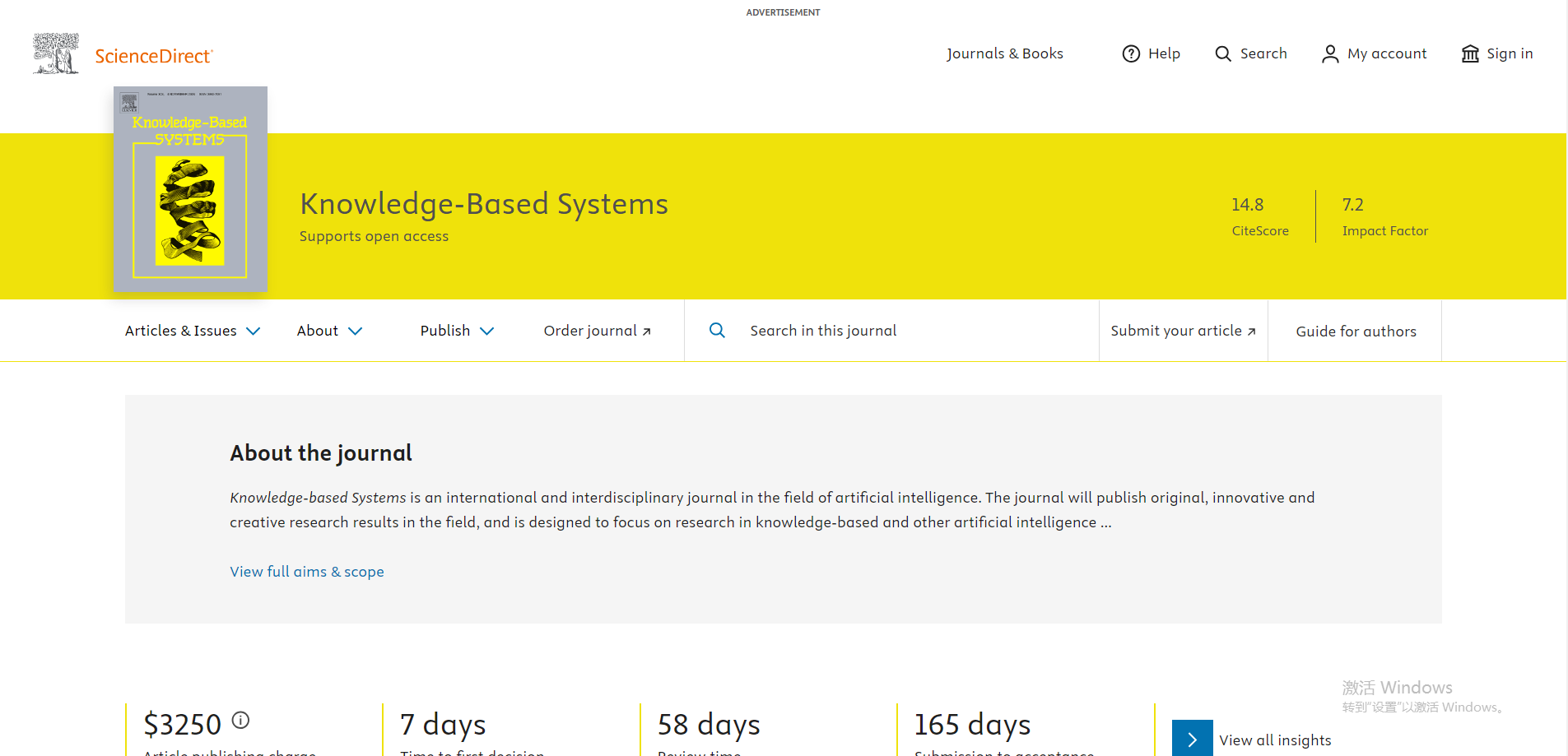Screen dimensions: 1568x756
Task: Click the Order journal arrow icon
Action: (647, 332)
